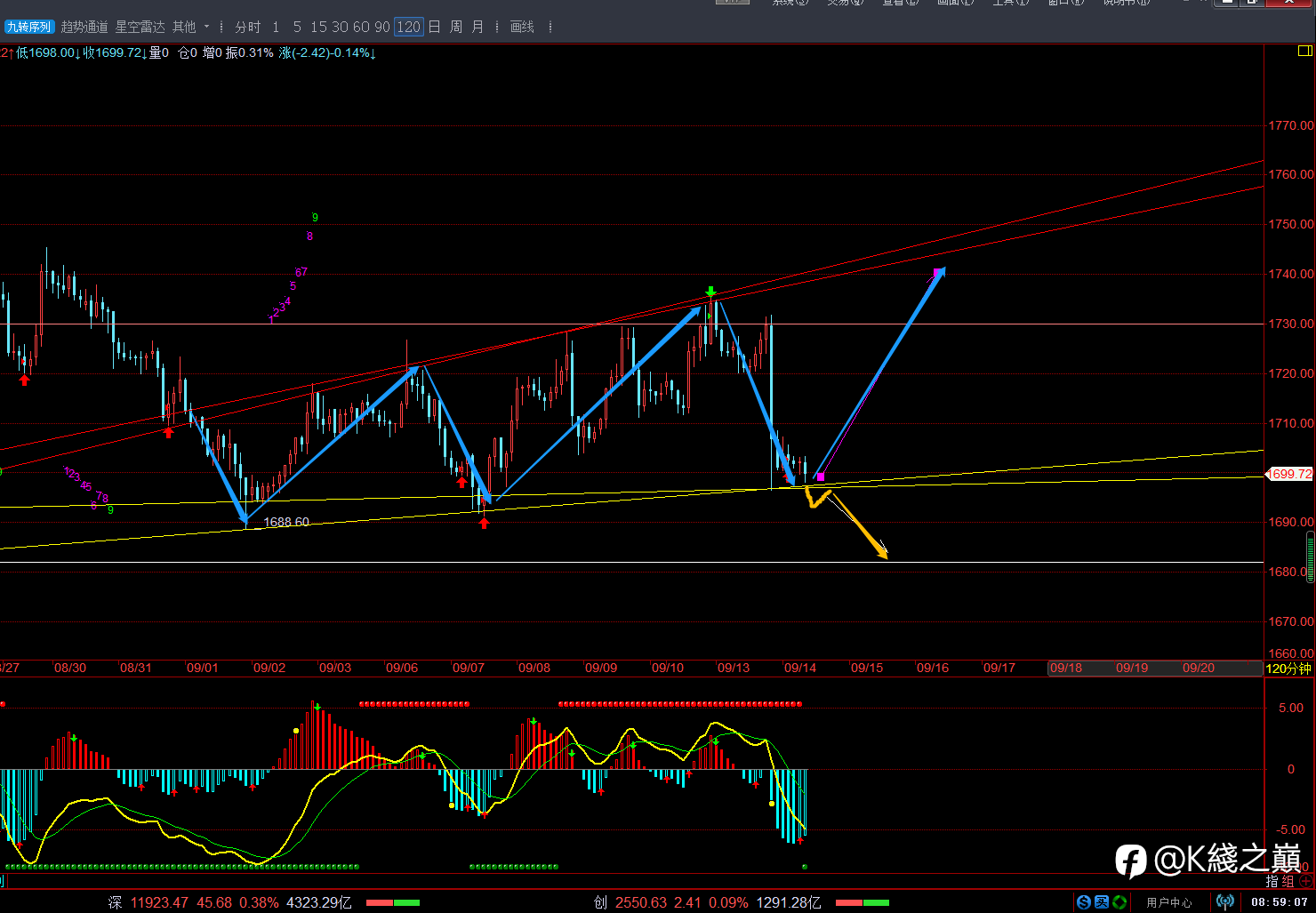This screenshot has height=913, width=1316.
Task: Switch to 日 daily chart
Action: click(434, 27)
